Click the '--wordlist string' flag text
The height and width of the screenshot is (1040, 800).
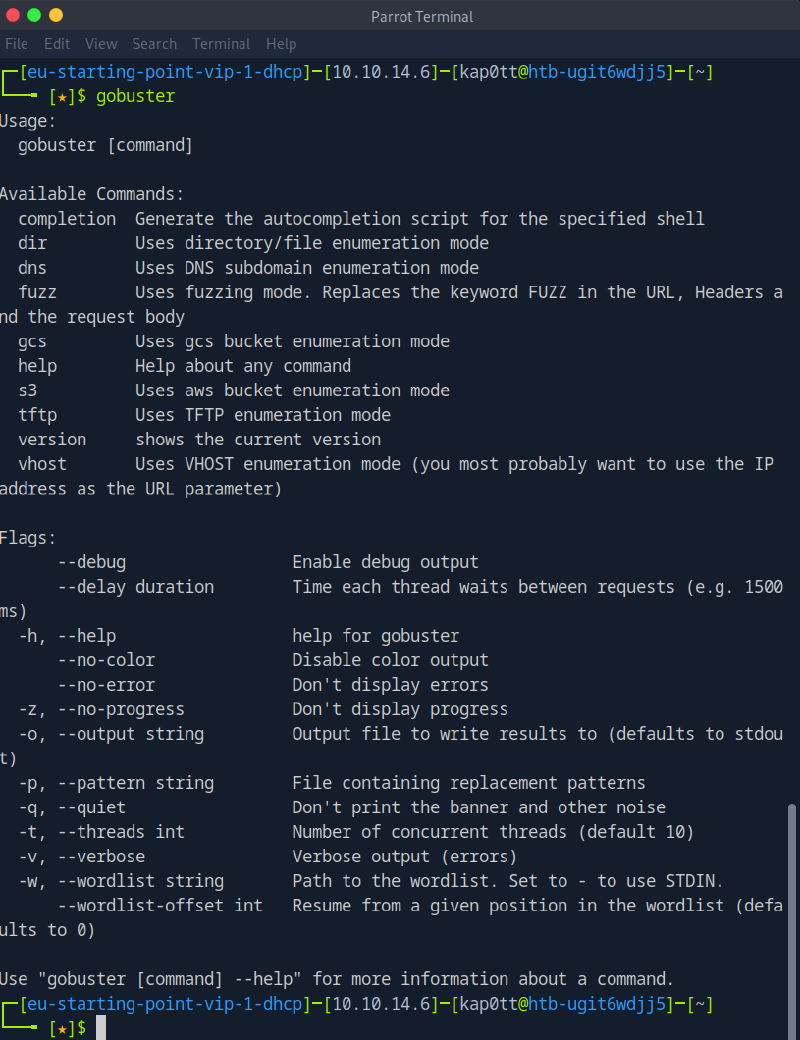tap(140, 881)
